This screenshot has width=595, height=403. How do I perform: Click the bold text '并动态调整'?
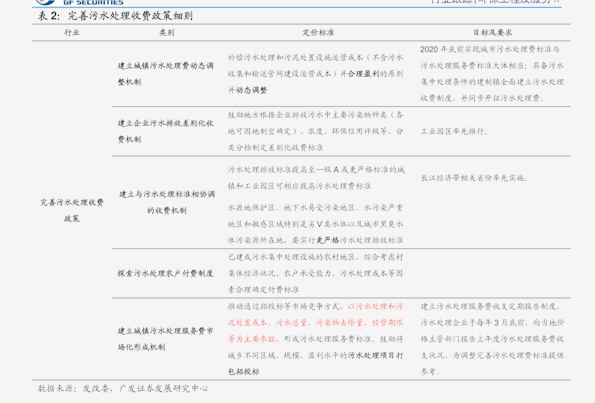point(247,90)
